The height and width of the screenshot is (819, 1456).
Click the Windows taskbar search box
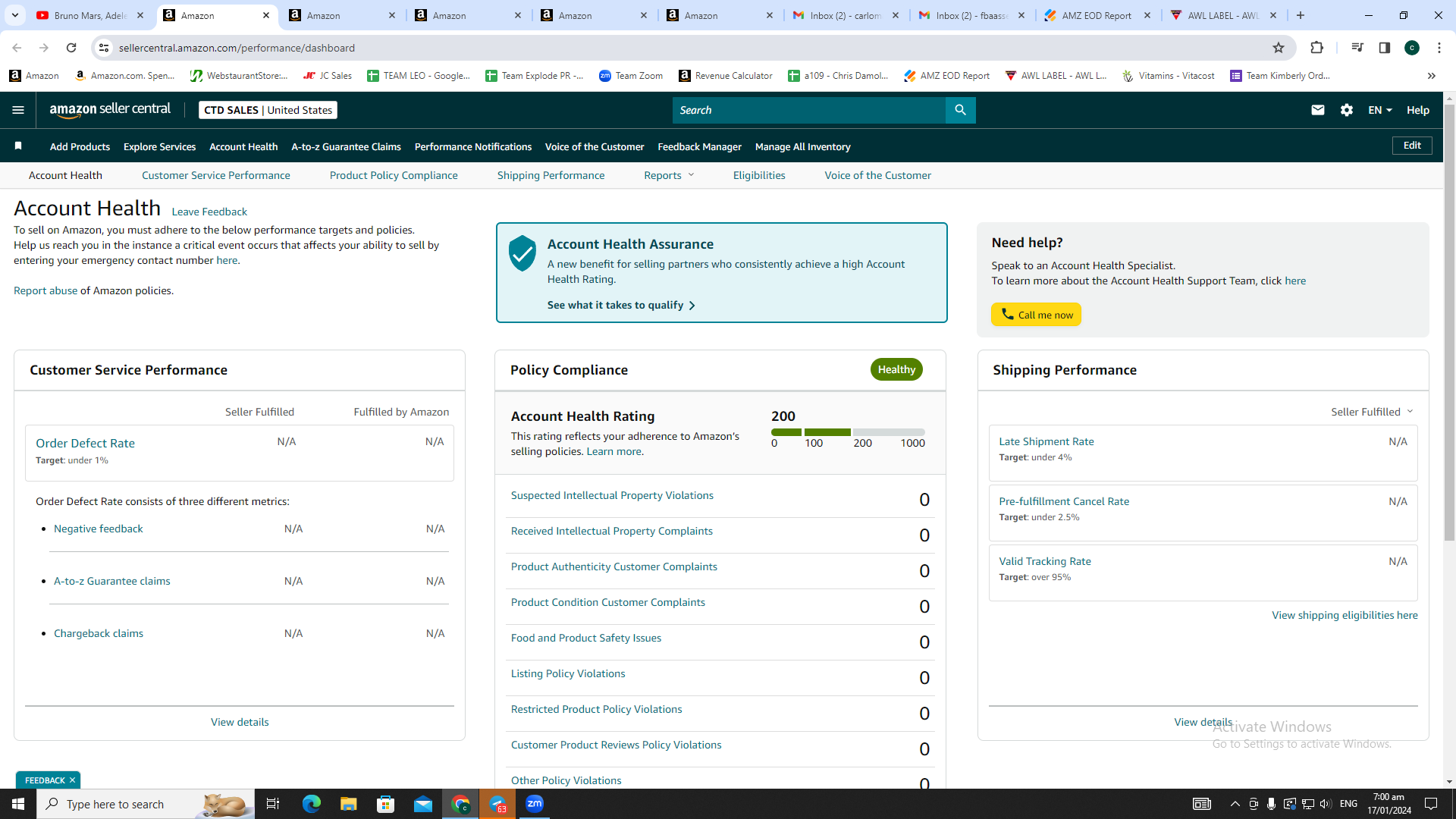click(x=146, y=804)
